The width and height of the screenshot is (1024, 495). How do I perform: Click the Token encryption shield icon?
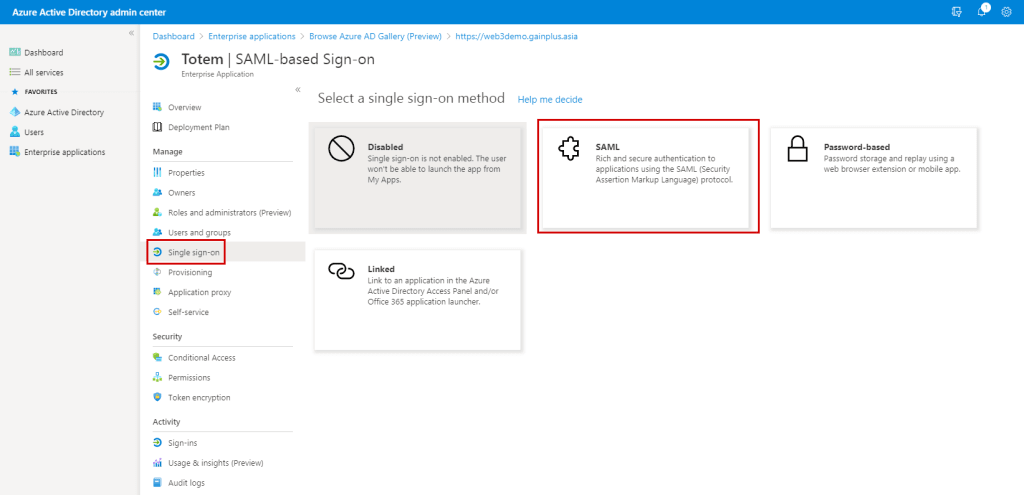pos(157,397)
